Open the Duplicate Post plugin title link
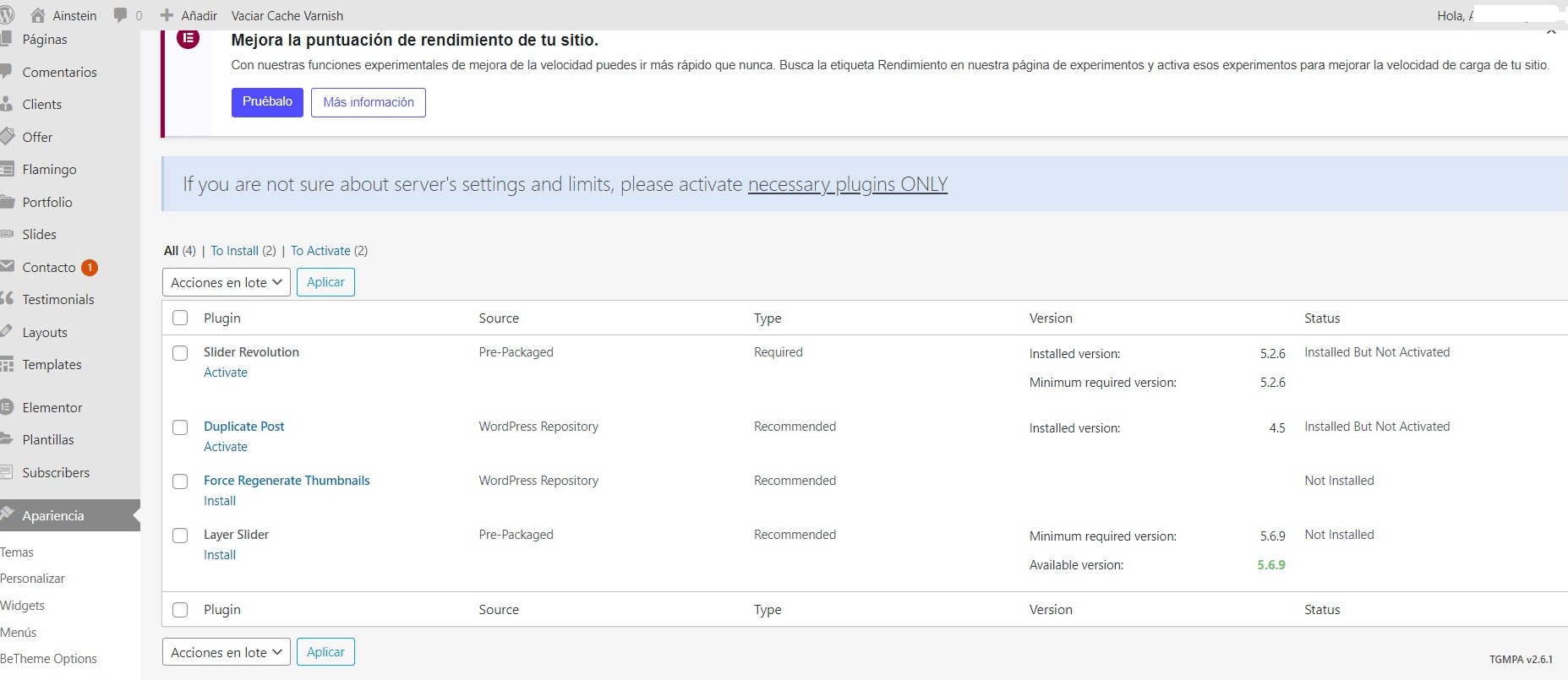The height and width of the screenshot is (680, 1568). point(244,427)
